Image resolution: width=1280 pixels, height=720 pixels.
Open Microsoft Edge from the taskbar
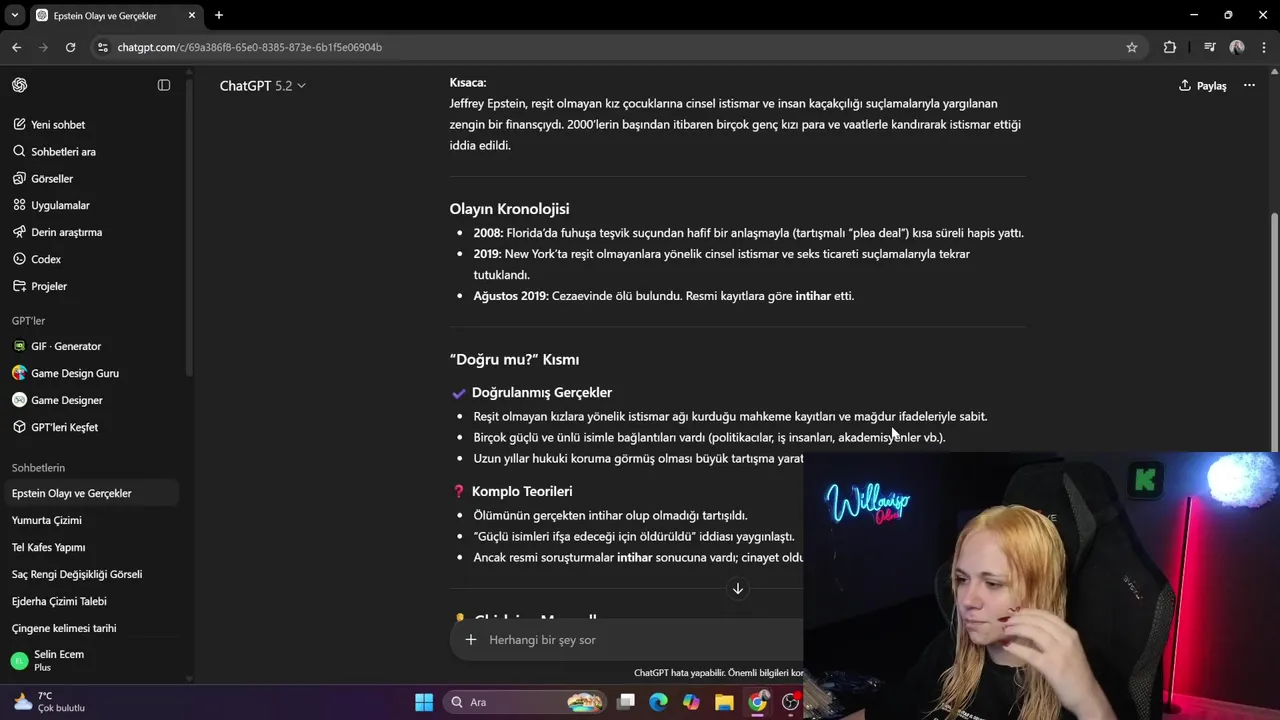point(658,702)
